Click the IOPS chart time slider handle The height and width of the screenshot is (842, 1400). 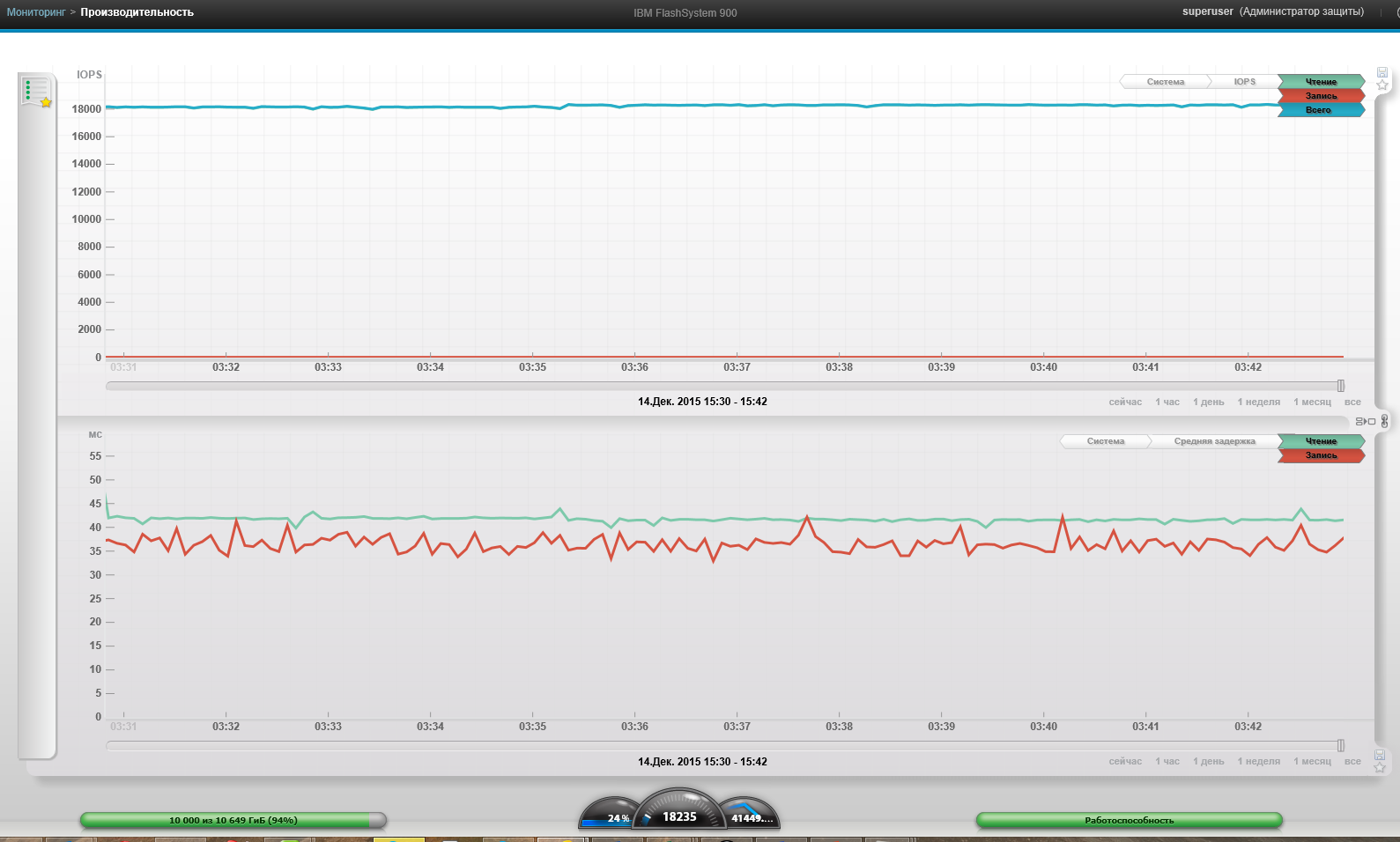point(1341,386)
